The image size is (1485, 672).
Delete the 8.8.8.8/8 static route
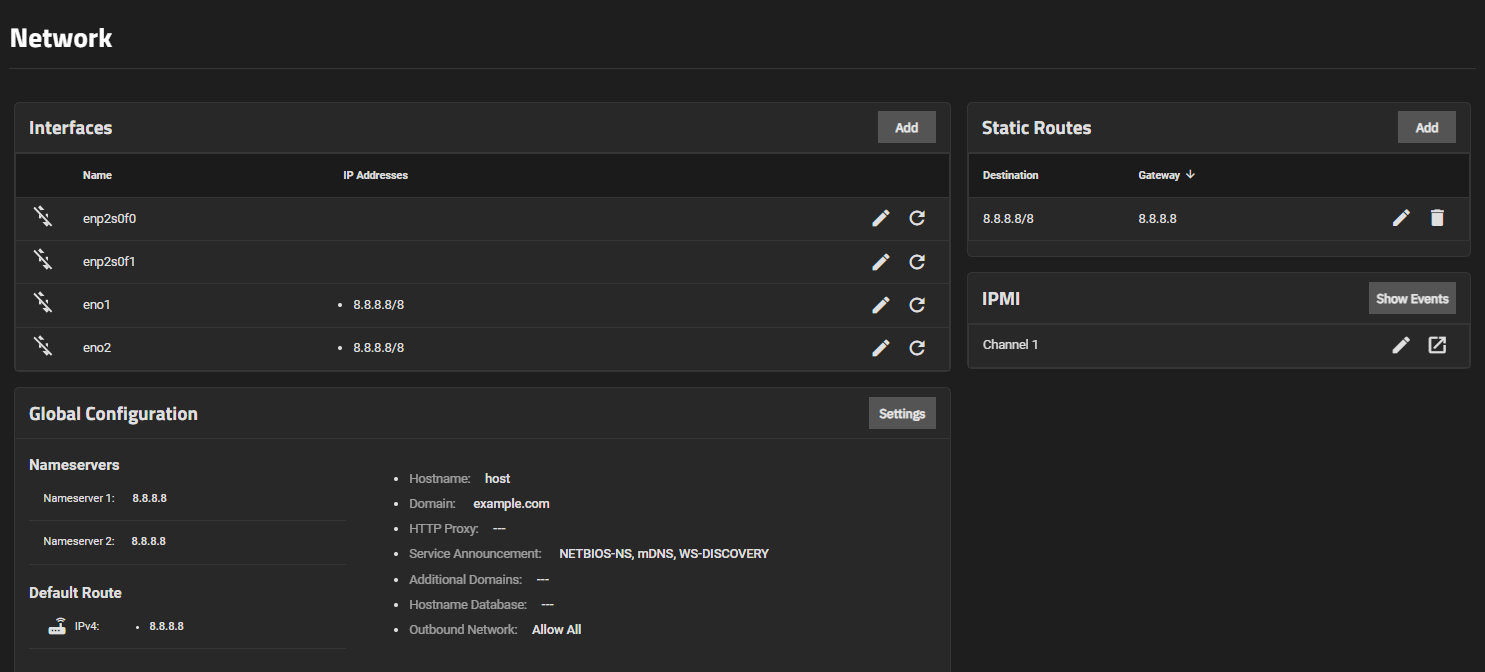[1437, 218]
